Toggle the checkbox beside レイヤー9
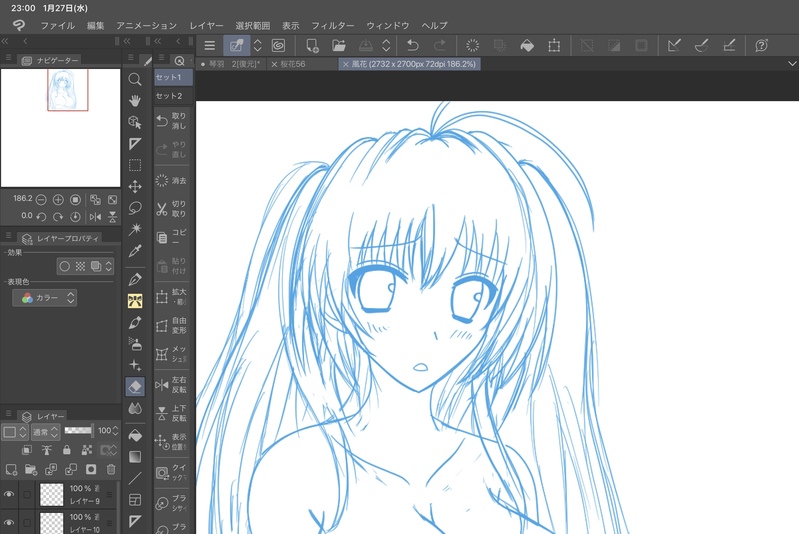This screenshot has width=799, height=534. pyautogui.click(x=27, y=494)
